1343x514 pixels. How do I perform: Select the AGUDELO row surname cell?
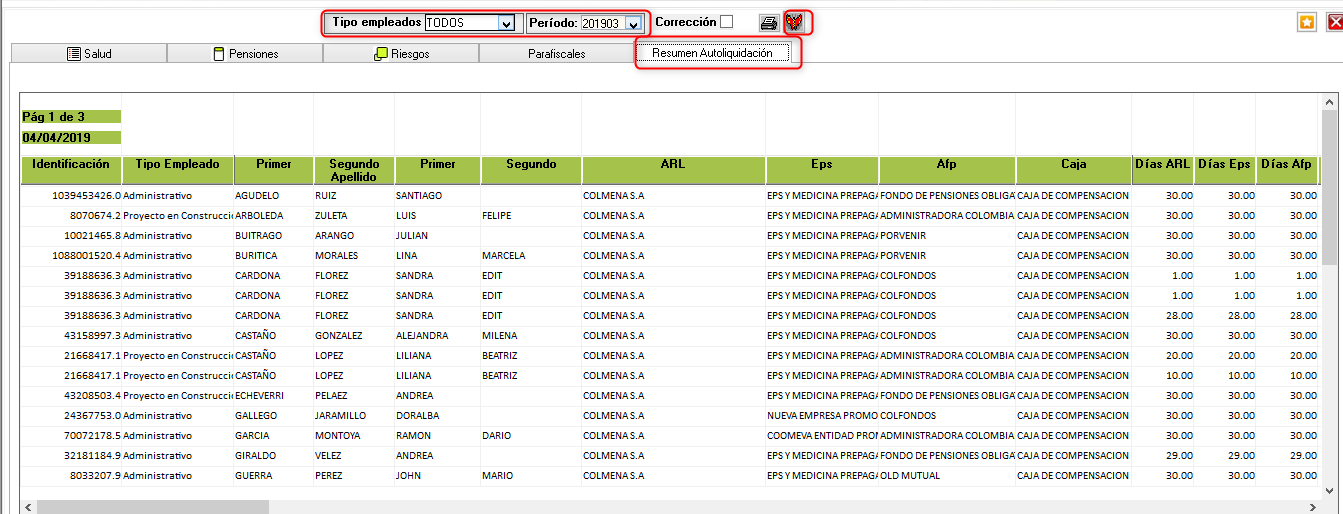tap(257, 196)
